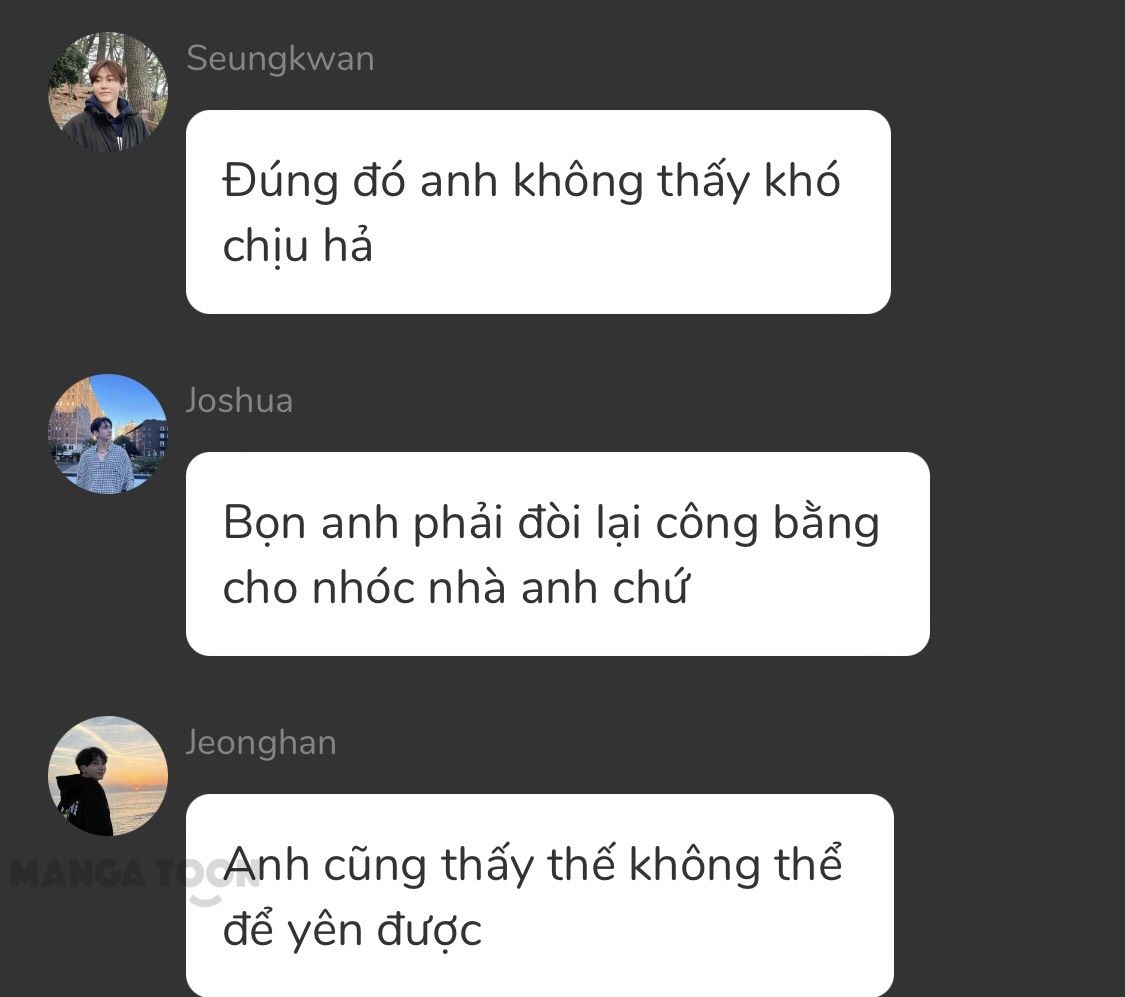The width and height of the screenshot is (1125, 997).
Task: Click the Jeonghan username label
Action: [x=261, y=743]
